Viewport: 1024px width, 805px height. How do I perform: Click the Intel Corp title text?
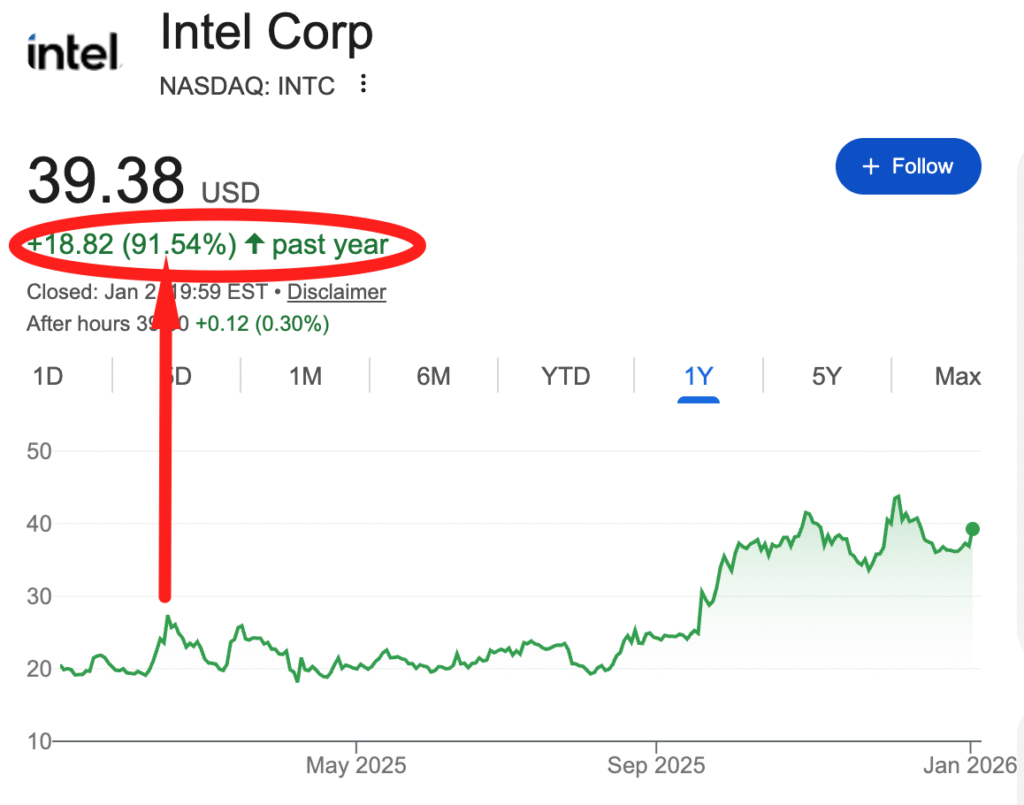266,33
